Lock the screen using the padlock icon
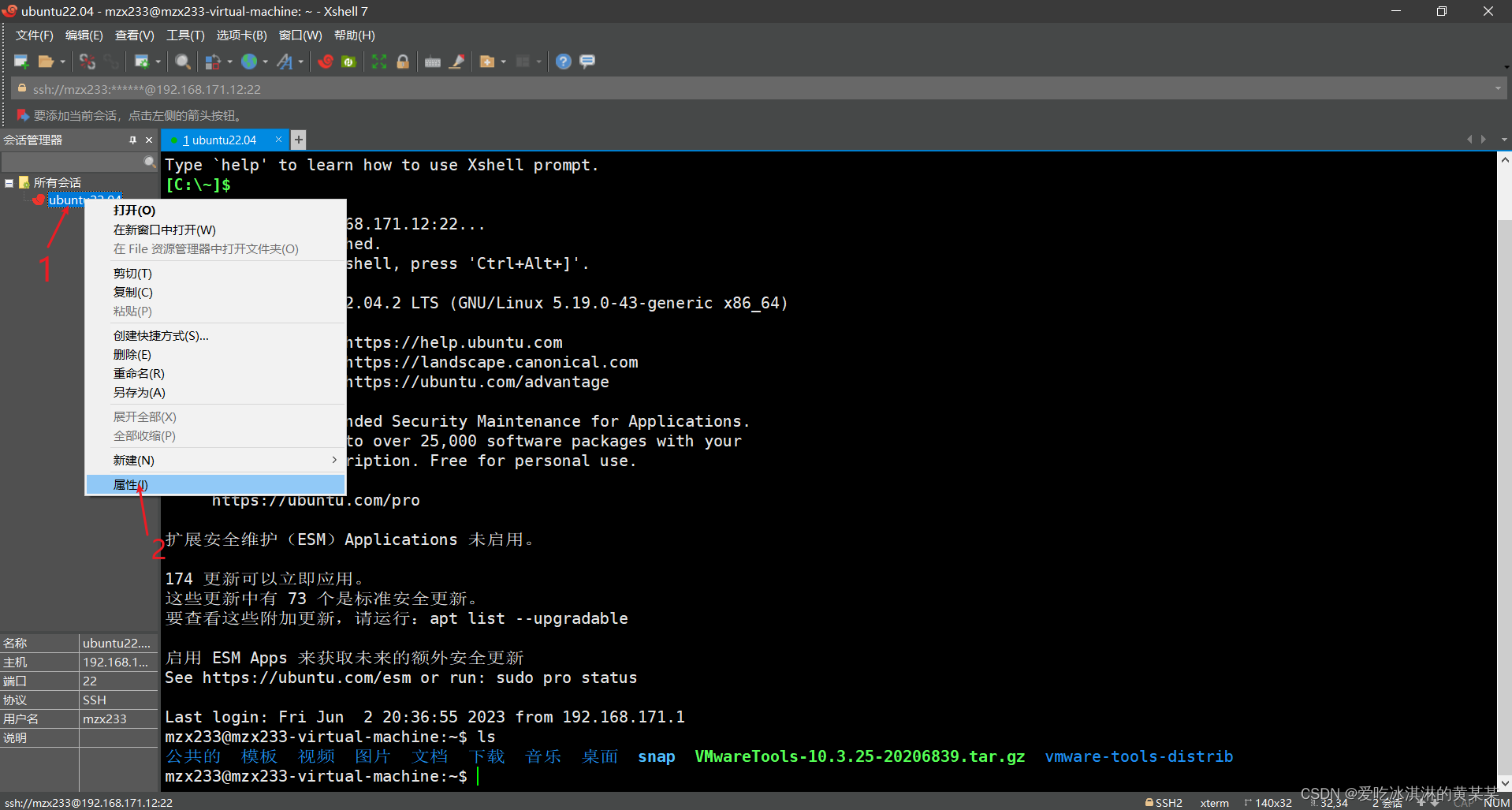Viewport: 1512px width, 810px height. click(403, 62)
